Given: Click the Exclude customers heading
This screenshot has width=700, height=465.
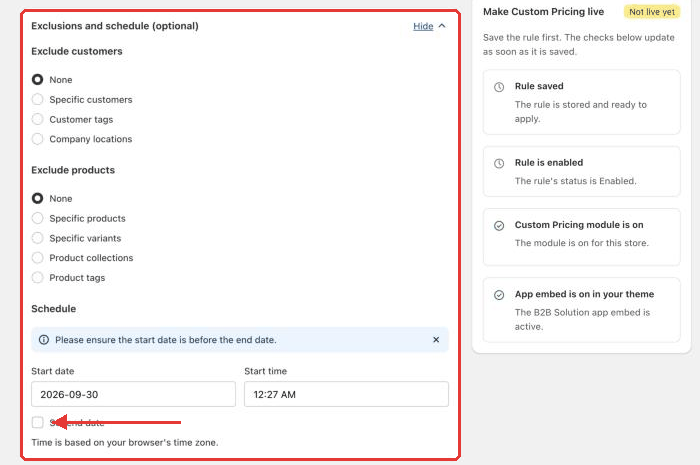Looking at the screenshot, I should point(77,51).
